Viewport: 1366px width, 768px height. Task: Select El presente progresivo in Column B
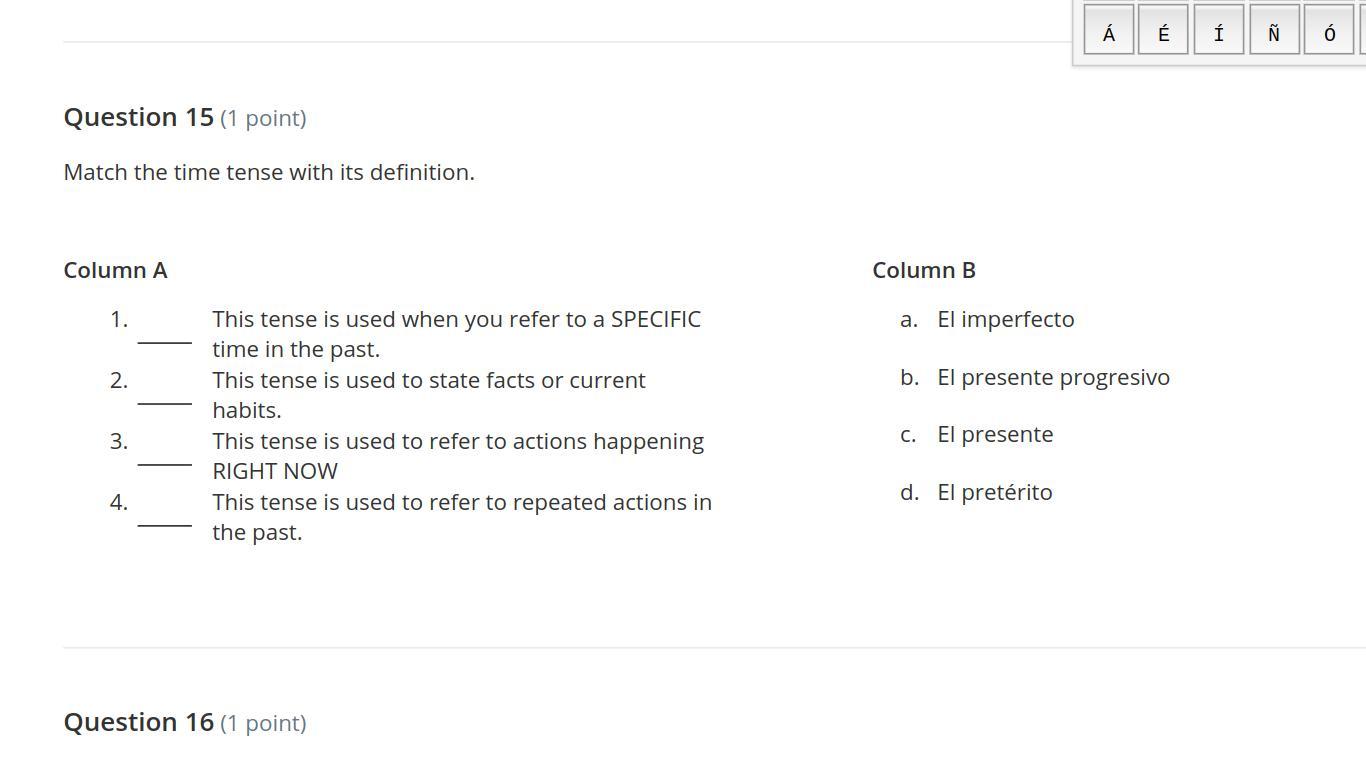[x=1053, y=377]
